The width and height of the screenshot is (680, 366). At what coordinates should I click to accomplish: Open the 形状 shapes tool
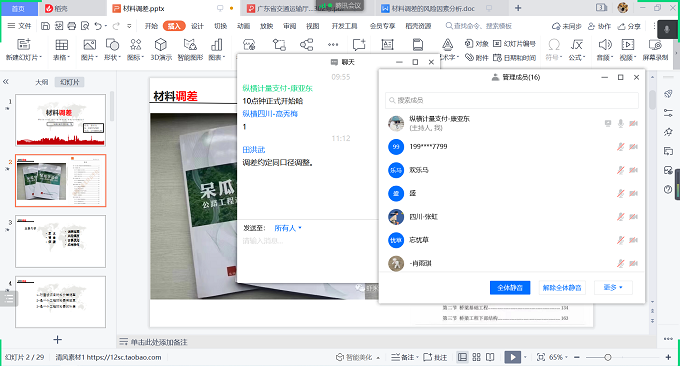click(x=112, y=49)
